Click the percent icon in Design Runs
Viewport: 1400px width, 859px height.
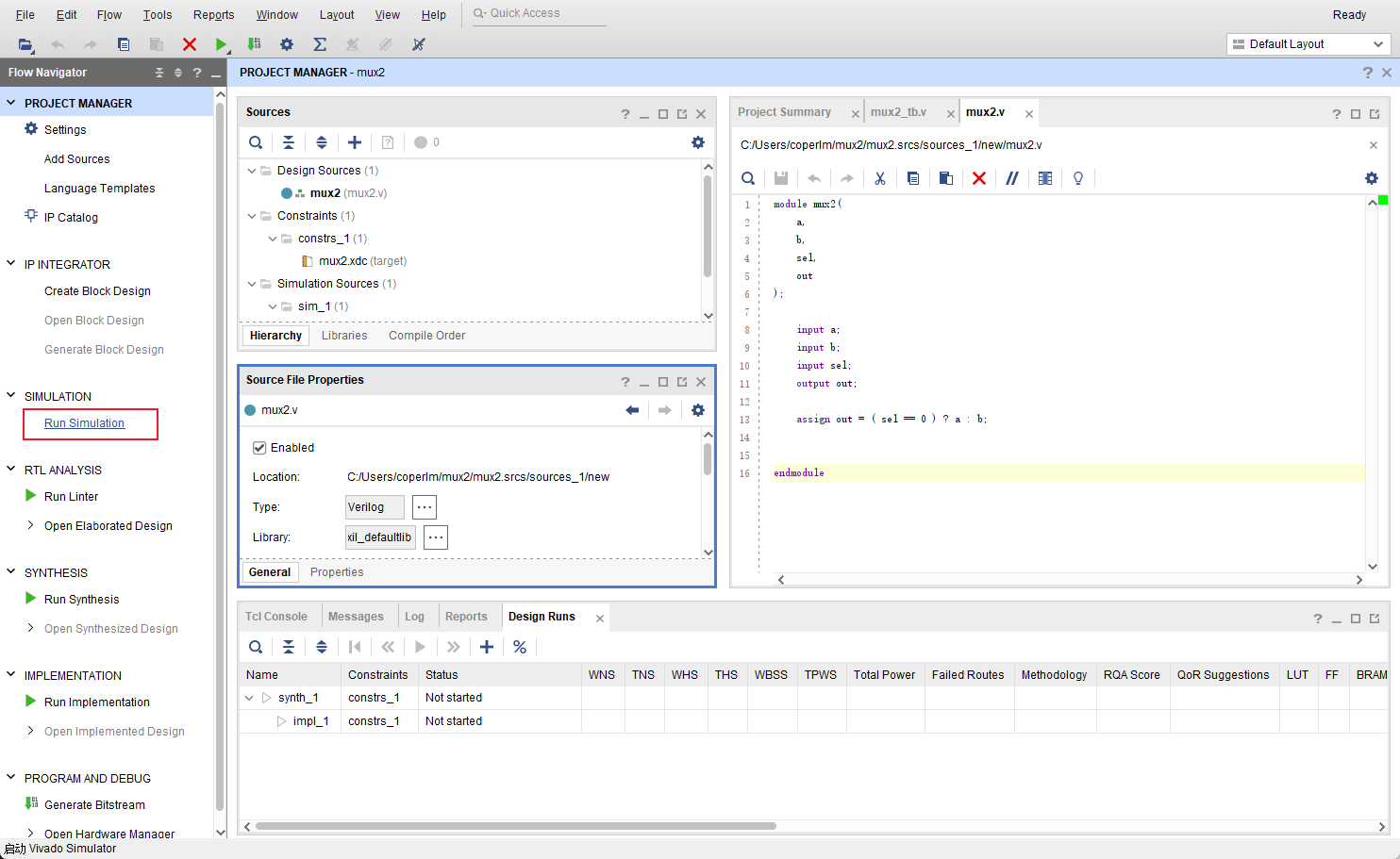(x=520, y=647)
